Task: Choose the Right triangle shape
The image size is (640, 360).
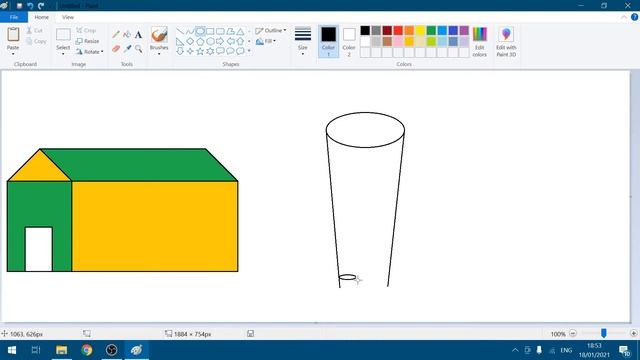Action: (180, 41)
